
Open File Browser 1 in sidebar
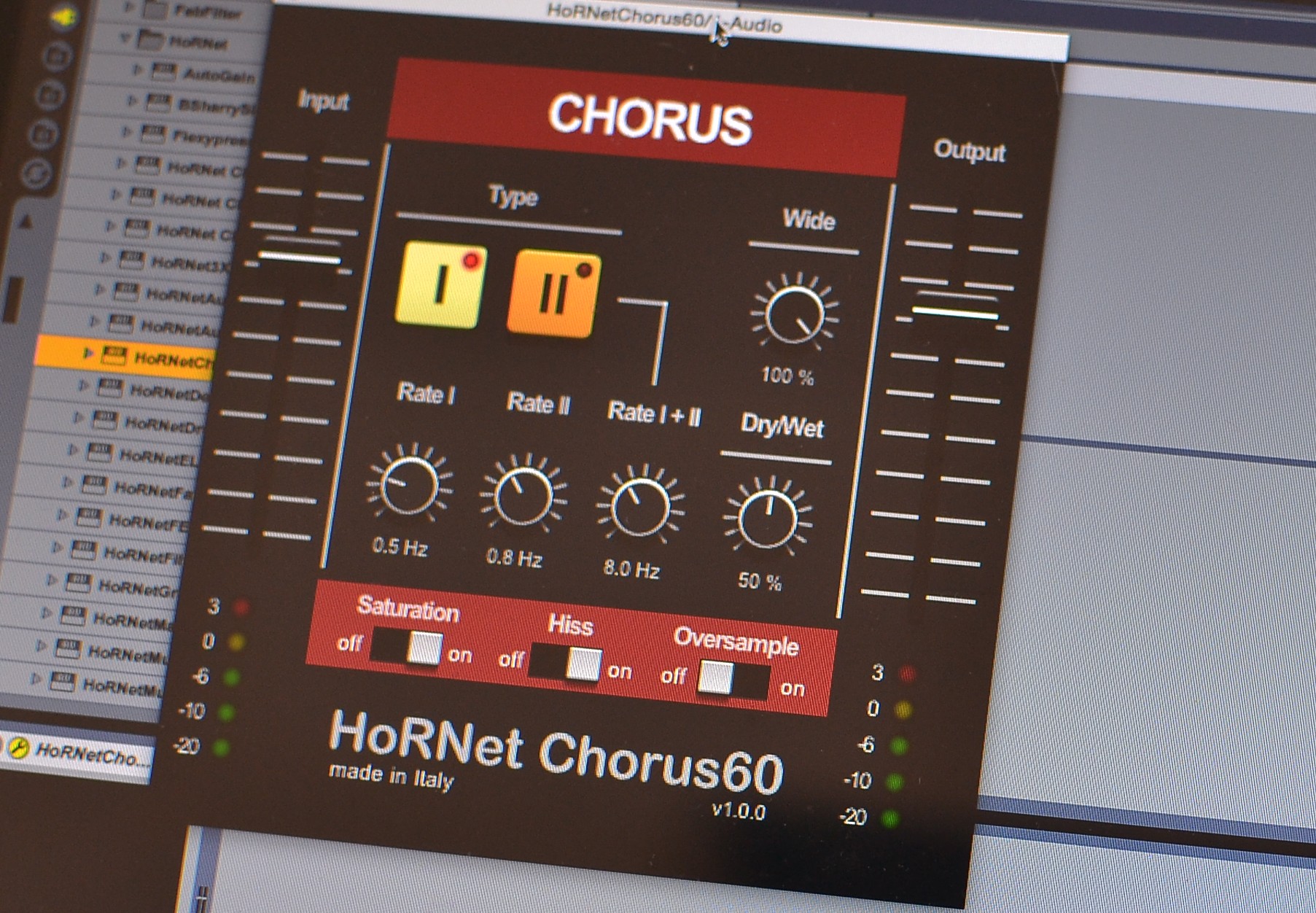[x=56, y=55]
